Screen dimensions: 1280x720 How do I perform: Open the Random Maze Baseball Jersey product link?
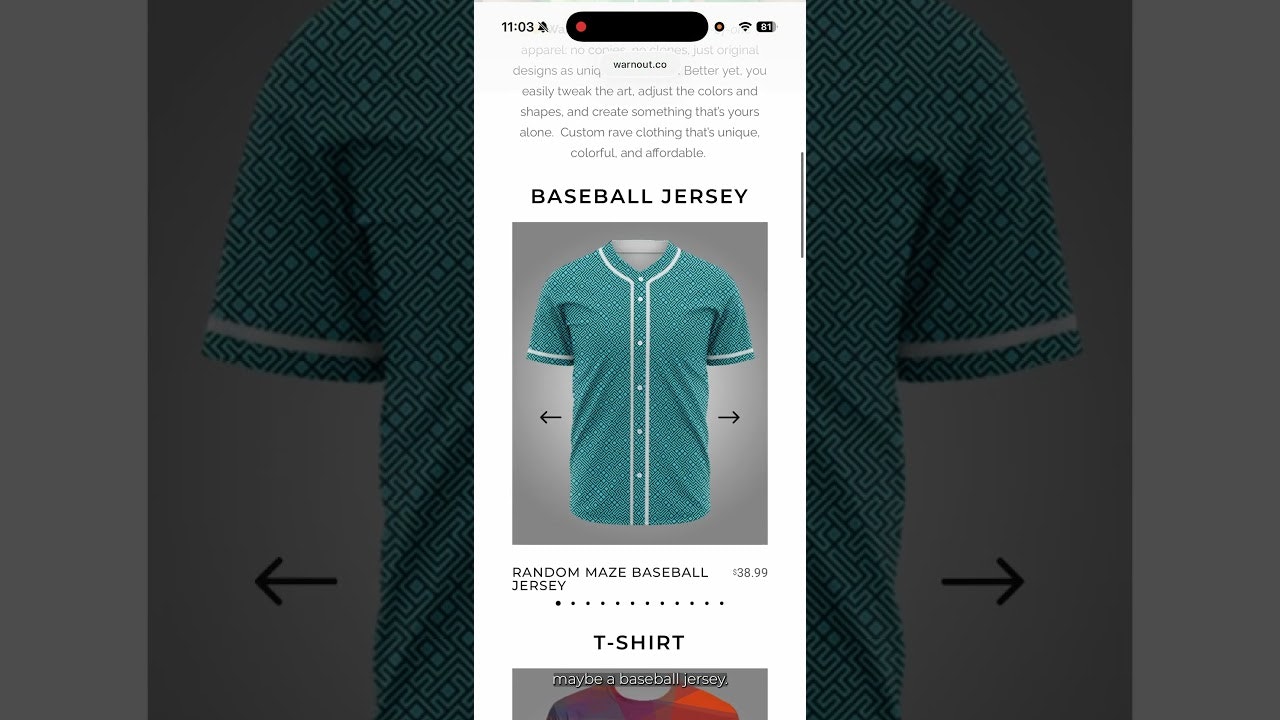[x=610, y=579]
